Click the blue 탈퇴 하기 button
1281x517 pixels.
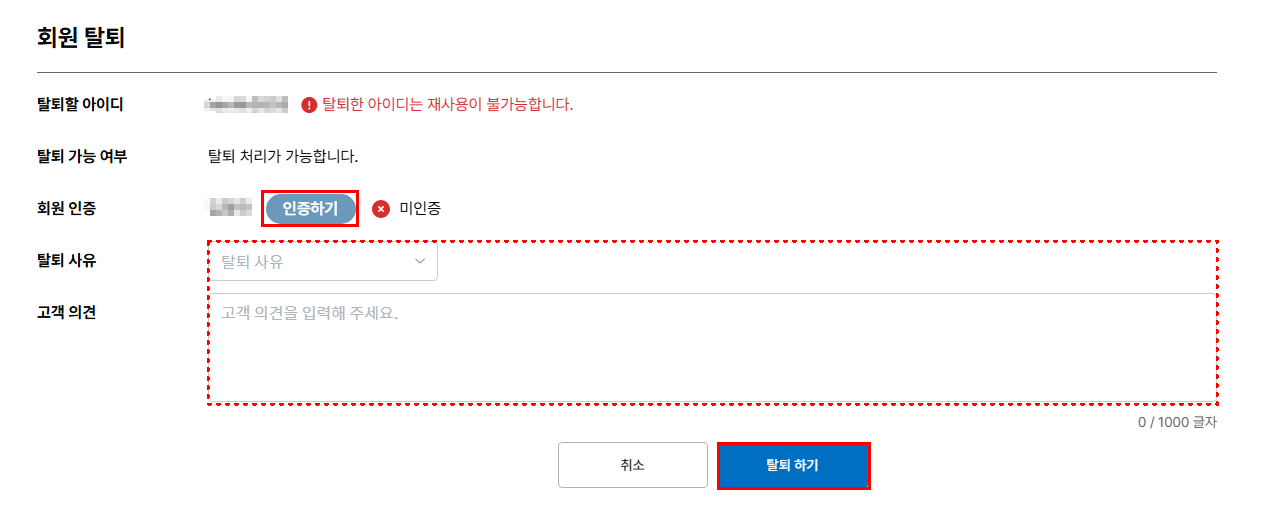click(x=793, y=466)
